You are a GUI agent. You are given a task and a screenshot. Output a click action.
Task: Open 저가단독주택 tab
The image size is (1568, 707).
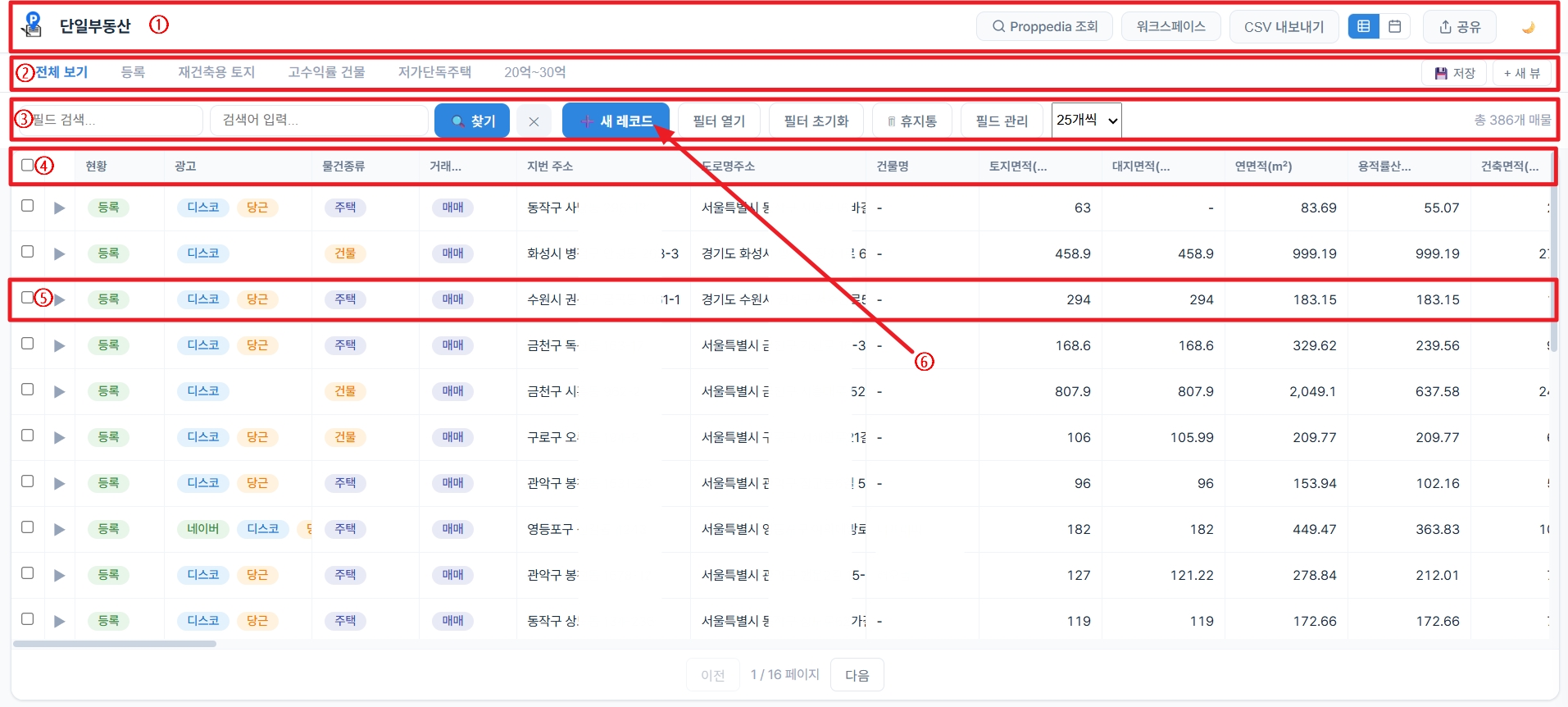pyautogui.click(x=434, y=72)
